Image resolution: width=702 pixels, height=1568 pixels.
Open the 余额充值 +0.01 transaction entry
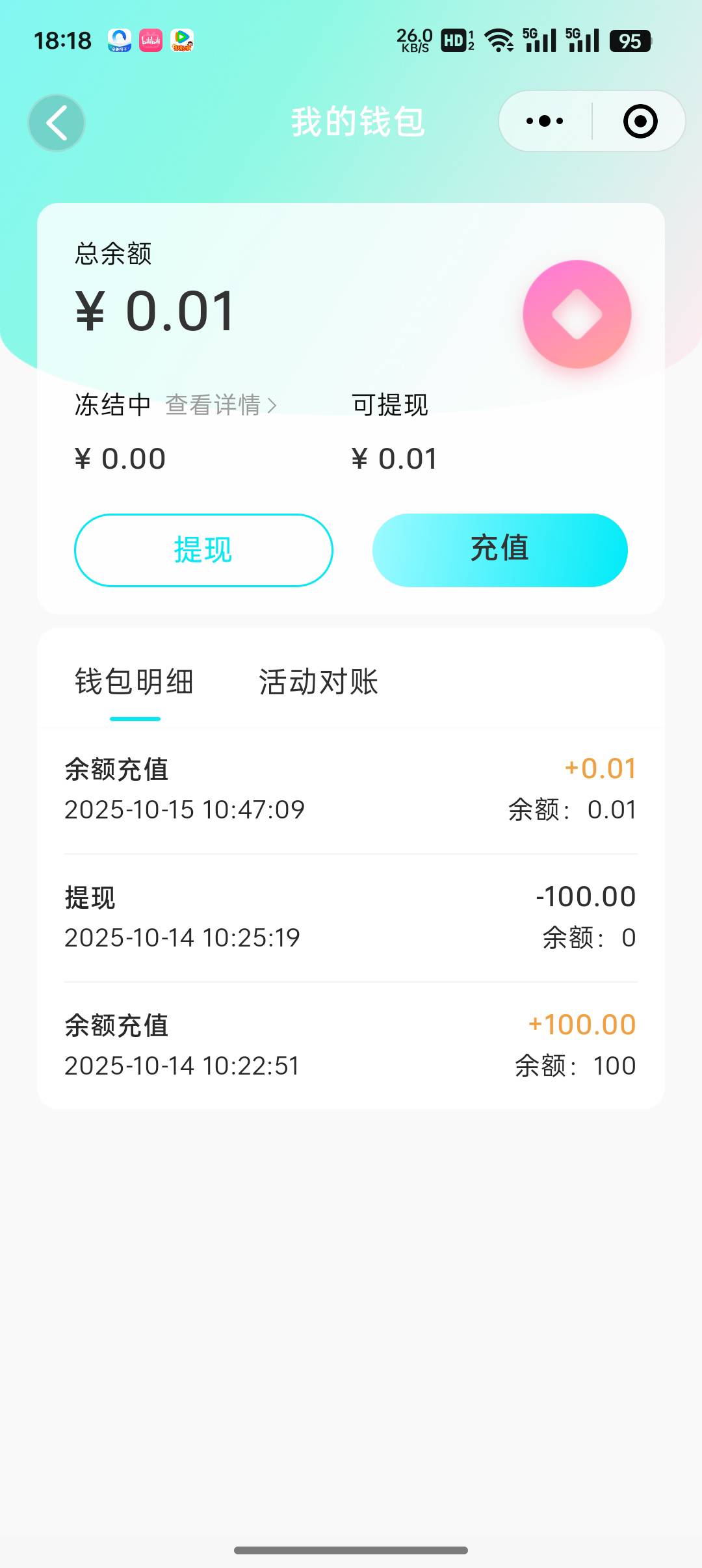click(351, 789)
